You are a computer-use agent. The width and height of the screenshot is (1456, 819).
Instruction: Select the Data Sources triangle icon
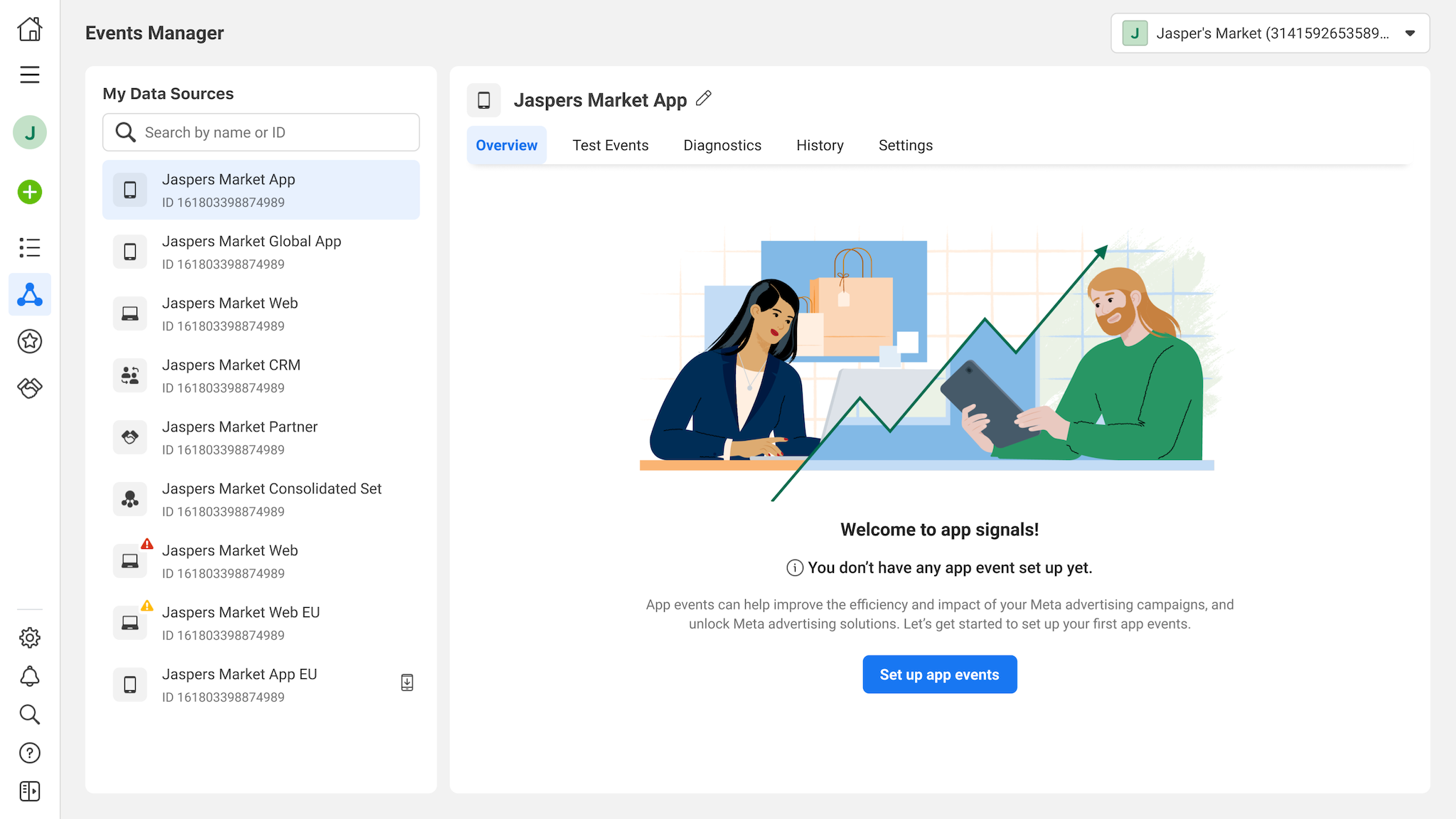30,294
